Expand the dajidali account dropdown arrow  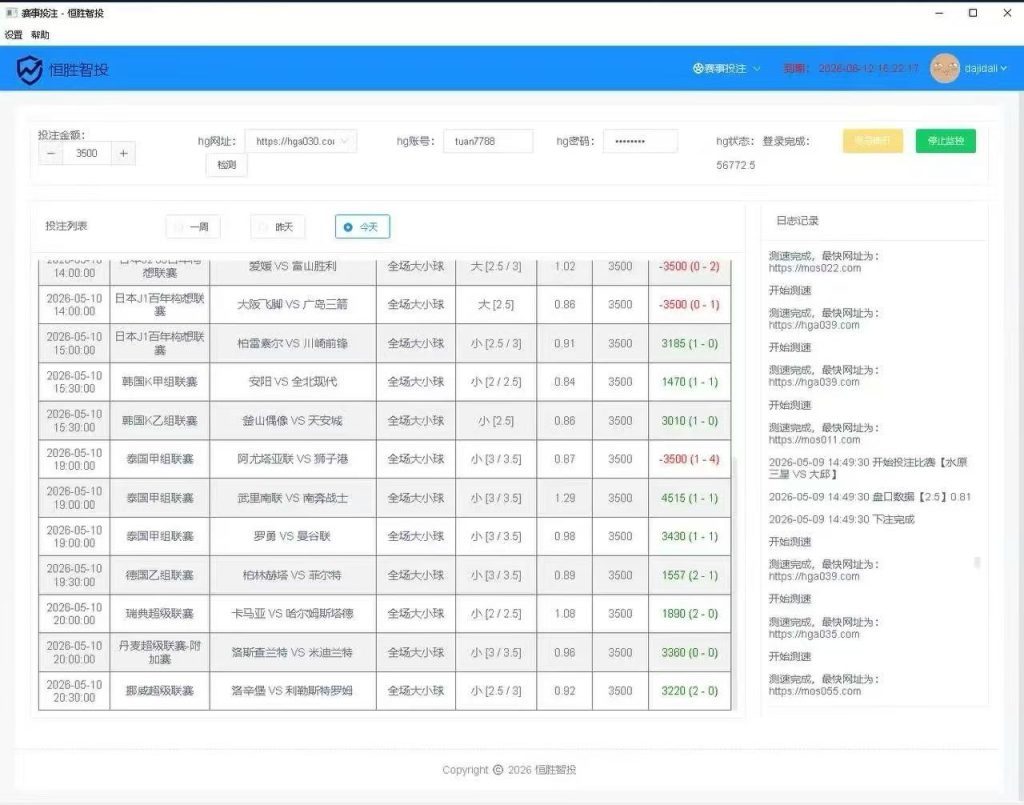point(1004,68)
